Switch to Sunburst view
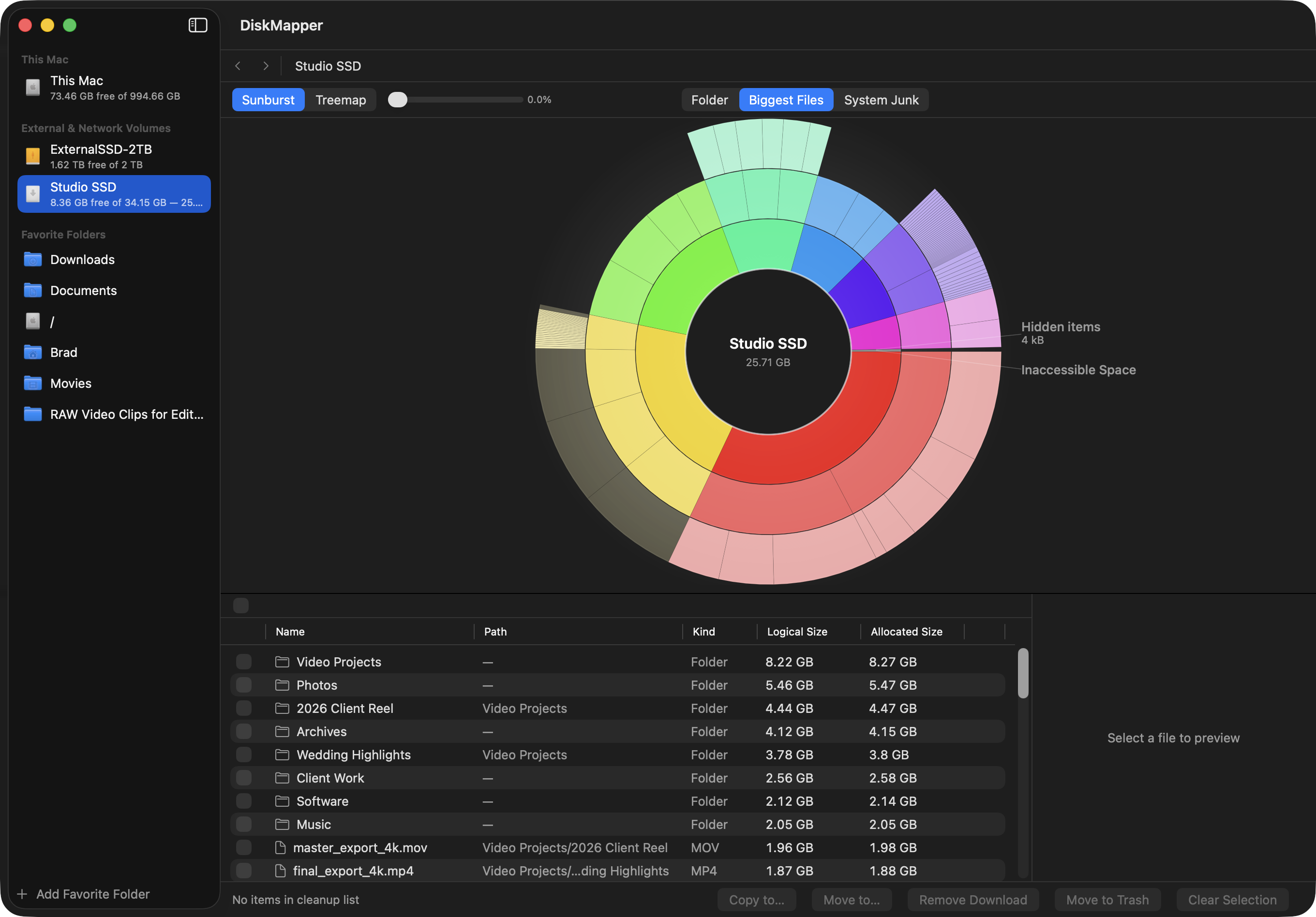Image resolution: width=1316 pixels, height=917 pixels. (268, 100)
